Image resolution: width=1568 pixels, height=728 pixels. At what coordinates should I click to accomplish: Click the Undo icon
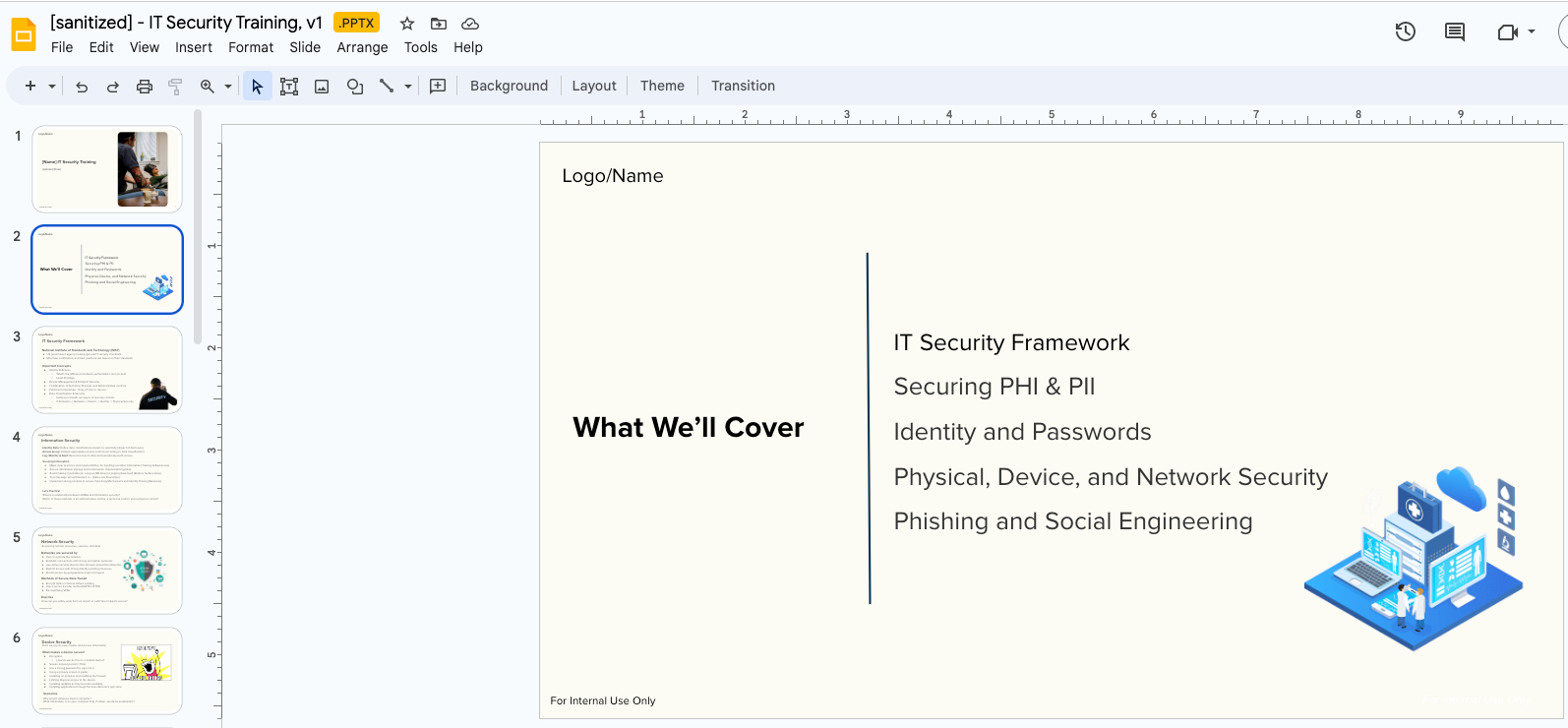pos(82,87)
